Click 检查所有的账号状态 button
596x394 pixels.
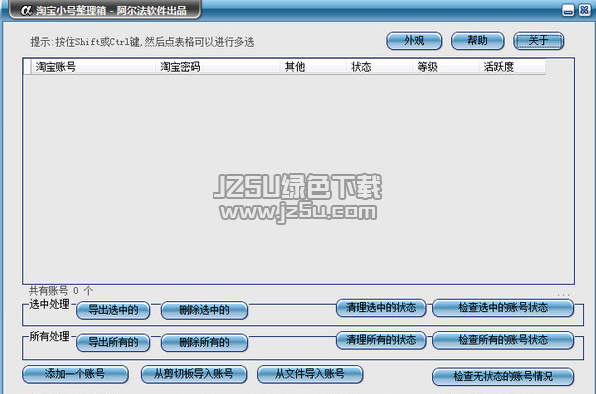(x=503, y=340)
